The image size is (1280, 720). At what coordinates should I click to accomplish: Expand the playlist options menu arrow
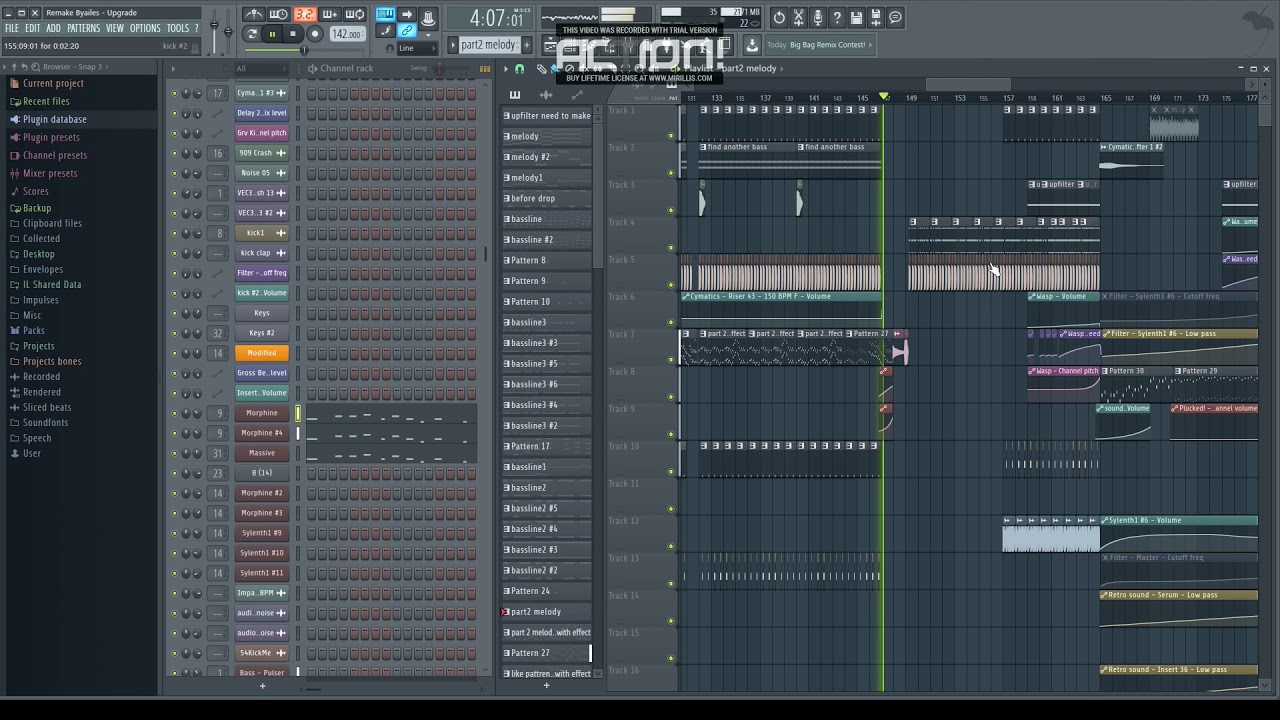pos(506,68)
